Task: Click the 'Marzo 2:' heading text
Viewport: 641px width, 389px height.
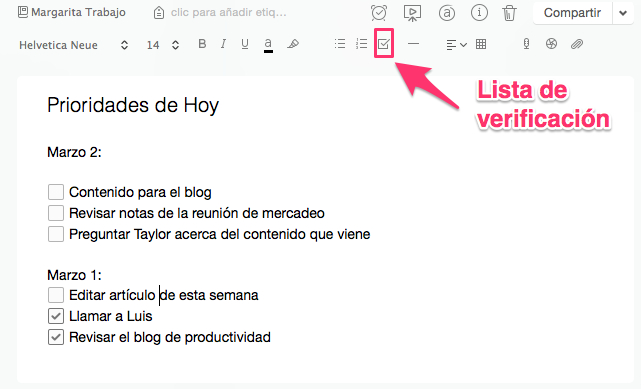Action: click(x=74, y=152)
